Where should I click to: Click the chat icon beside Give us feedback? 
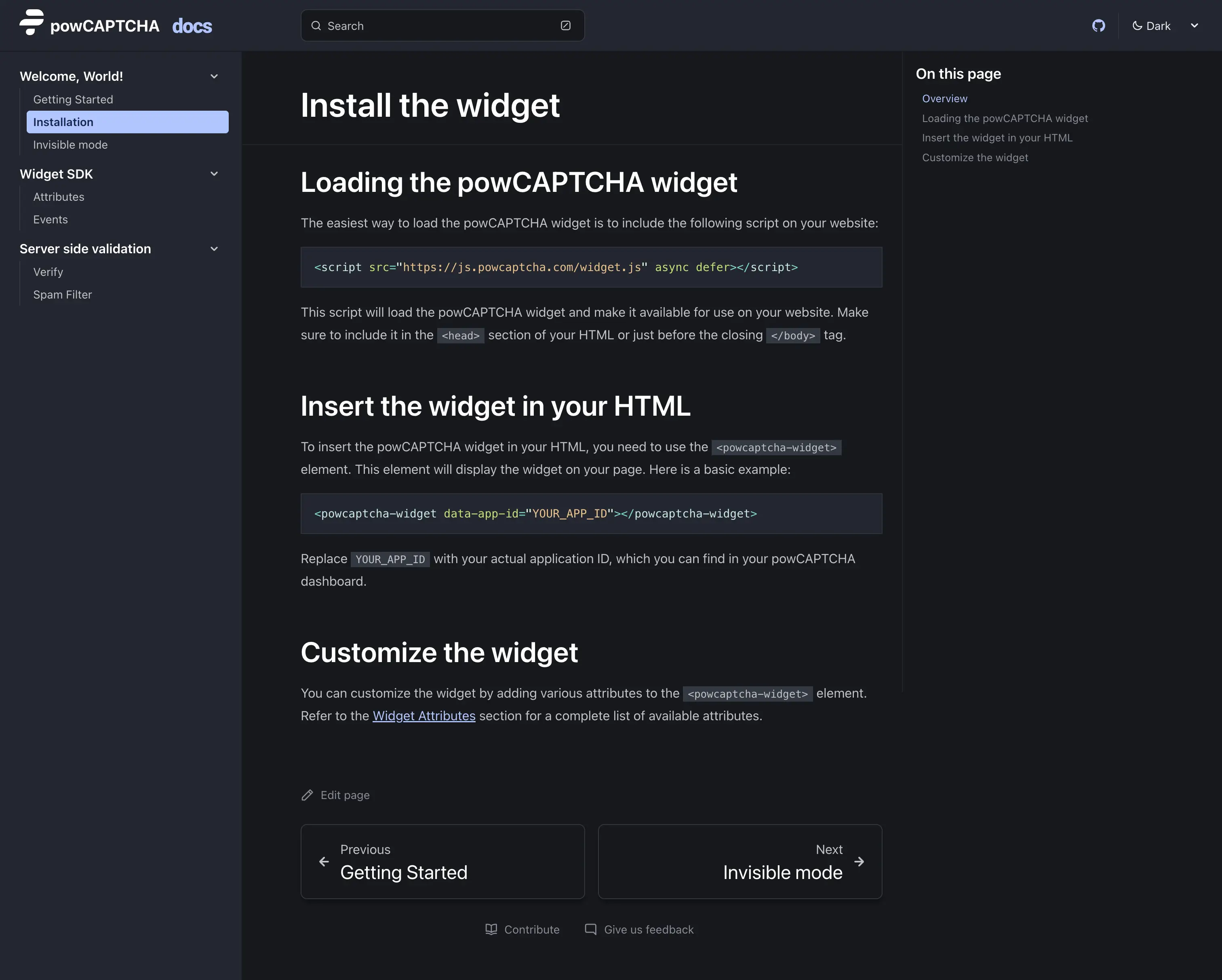[x=591, y=929]
